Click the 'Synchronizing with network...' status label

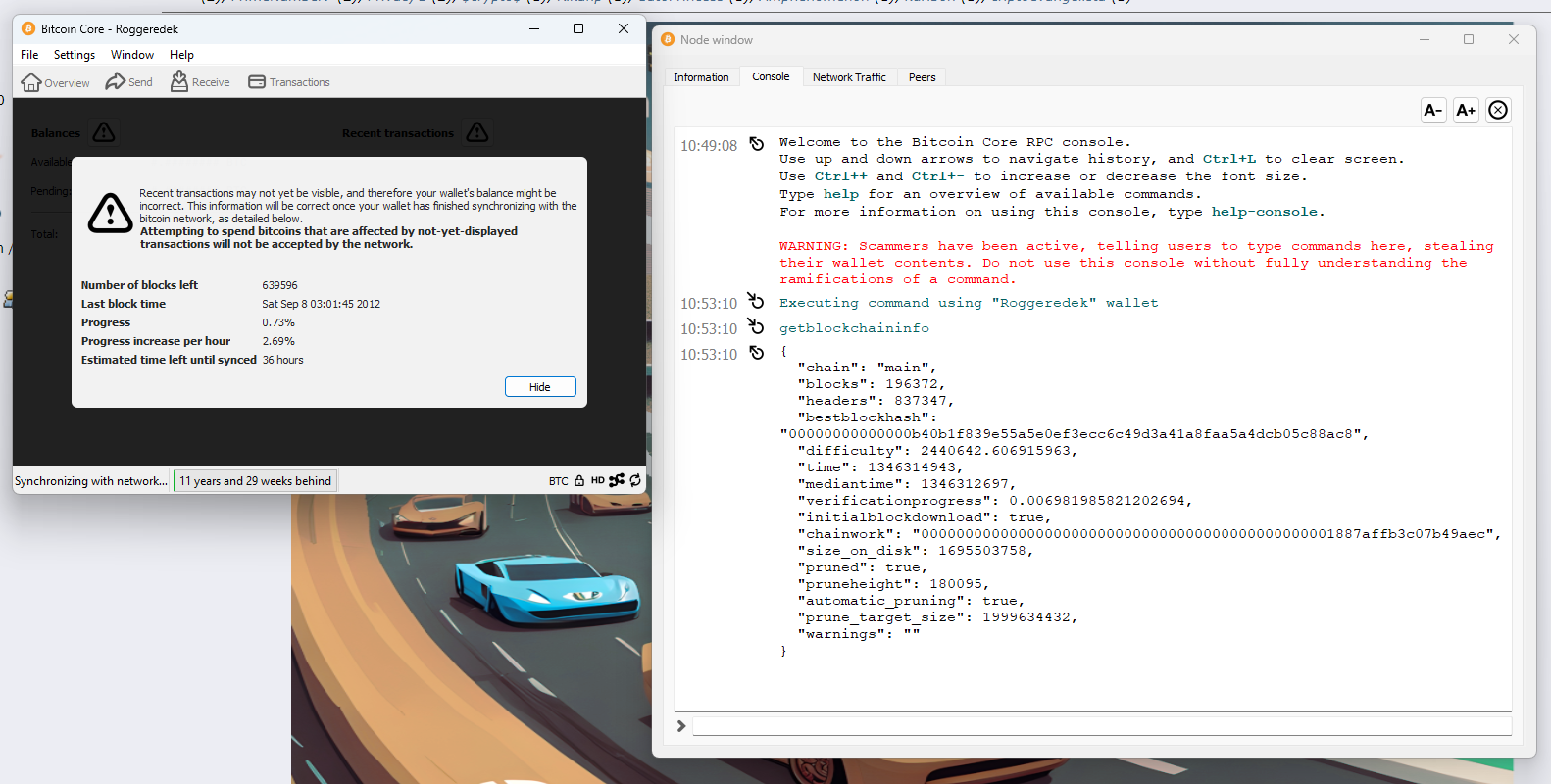pos(91,481)
